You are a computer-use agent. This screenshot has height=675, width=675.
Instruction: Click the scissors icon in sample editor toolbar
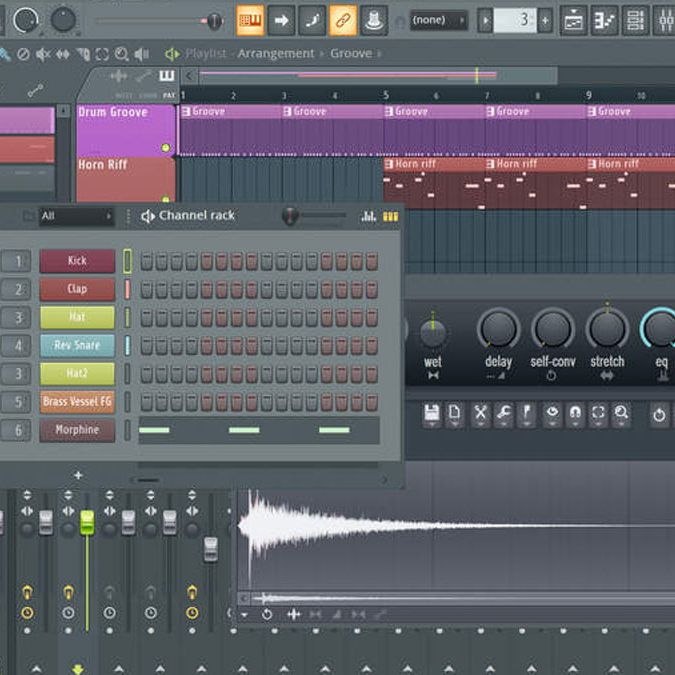(480, 413)
